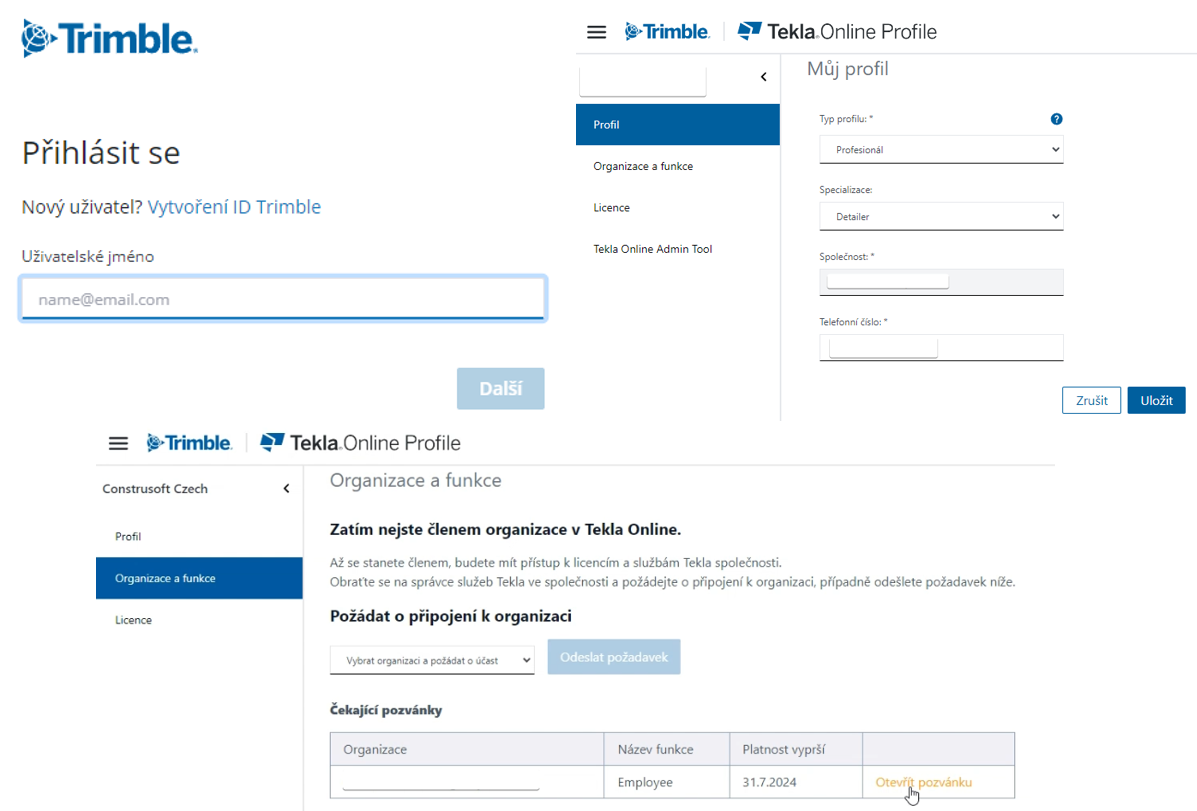1197x811 pixels.
Task: Click the Platnost vyprší column header
Action: (x=796, y=749)
